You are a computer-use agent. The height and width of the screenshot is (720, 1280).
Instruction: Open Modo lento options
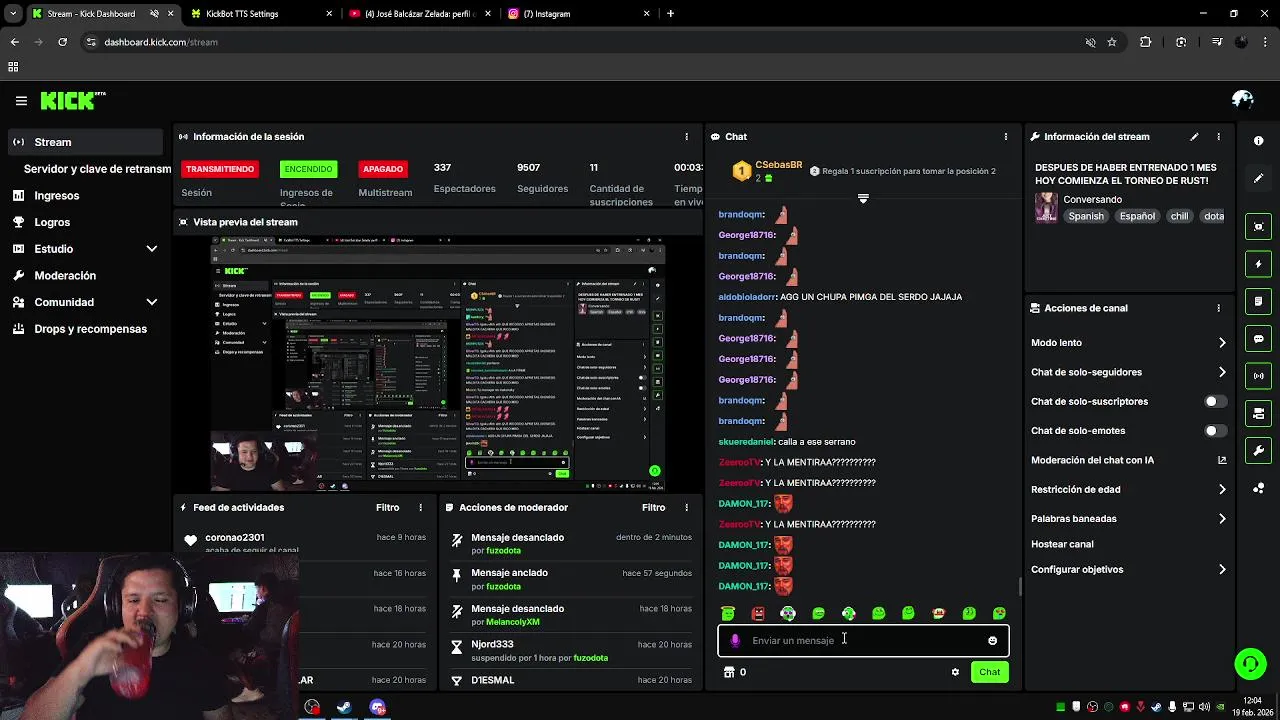pos(1128,343)
